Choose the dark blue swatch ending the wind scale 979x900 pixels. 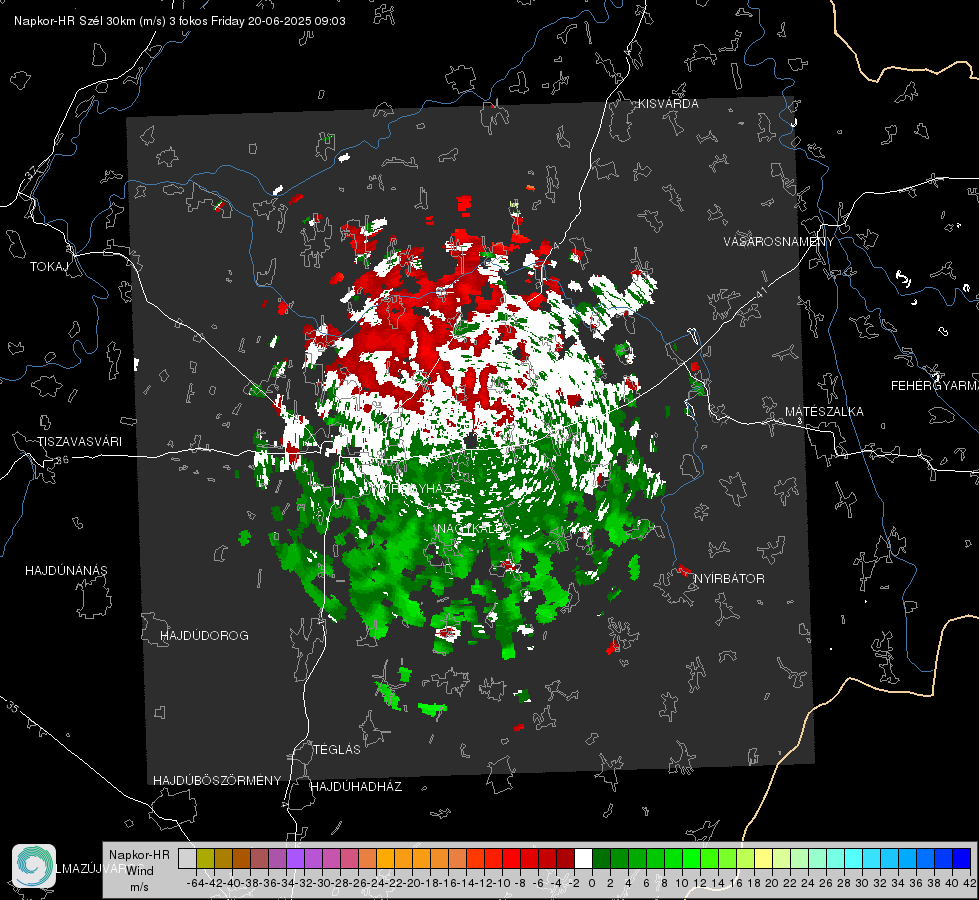pos(962,858)
